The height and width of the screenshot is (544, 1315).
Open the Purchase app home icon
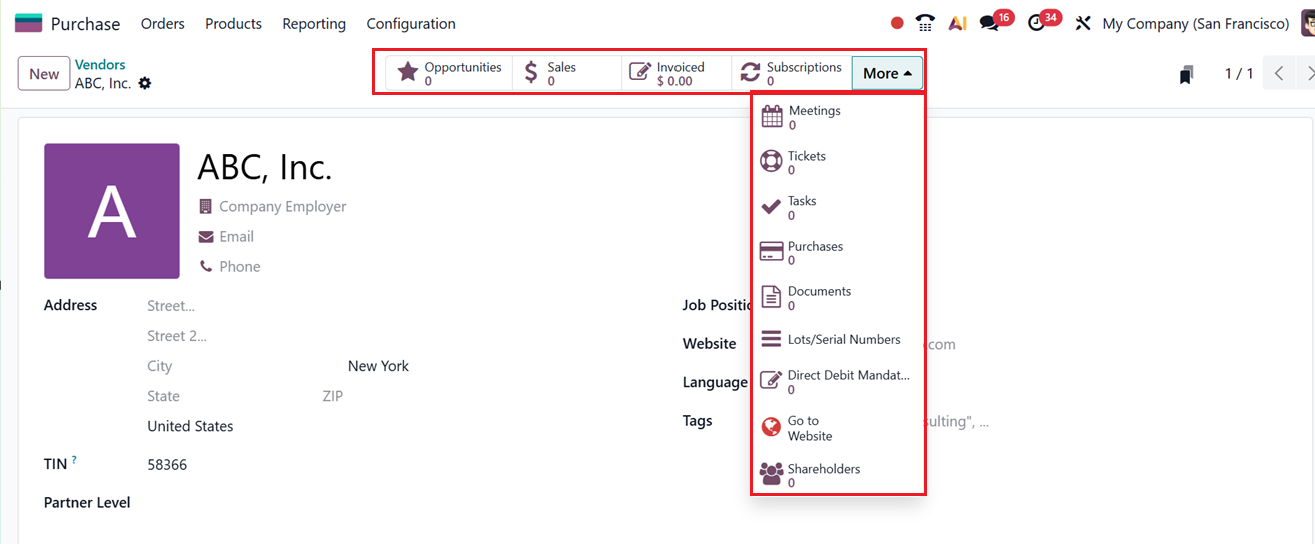29,23
